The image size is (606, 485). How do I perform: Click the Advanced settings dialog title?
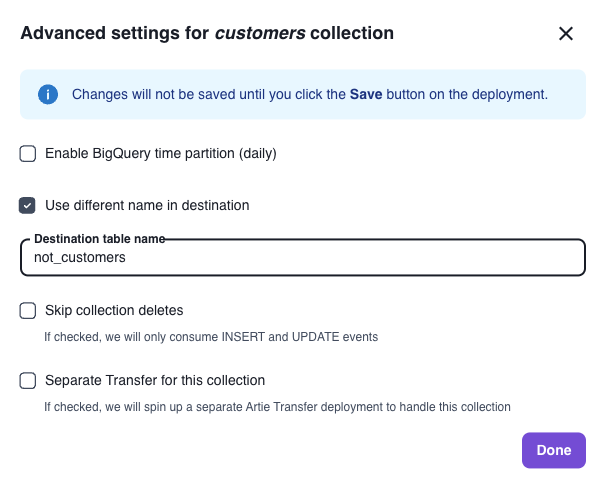207,33
